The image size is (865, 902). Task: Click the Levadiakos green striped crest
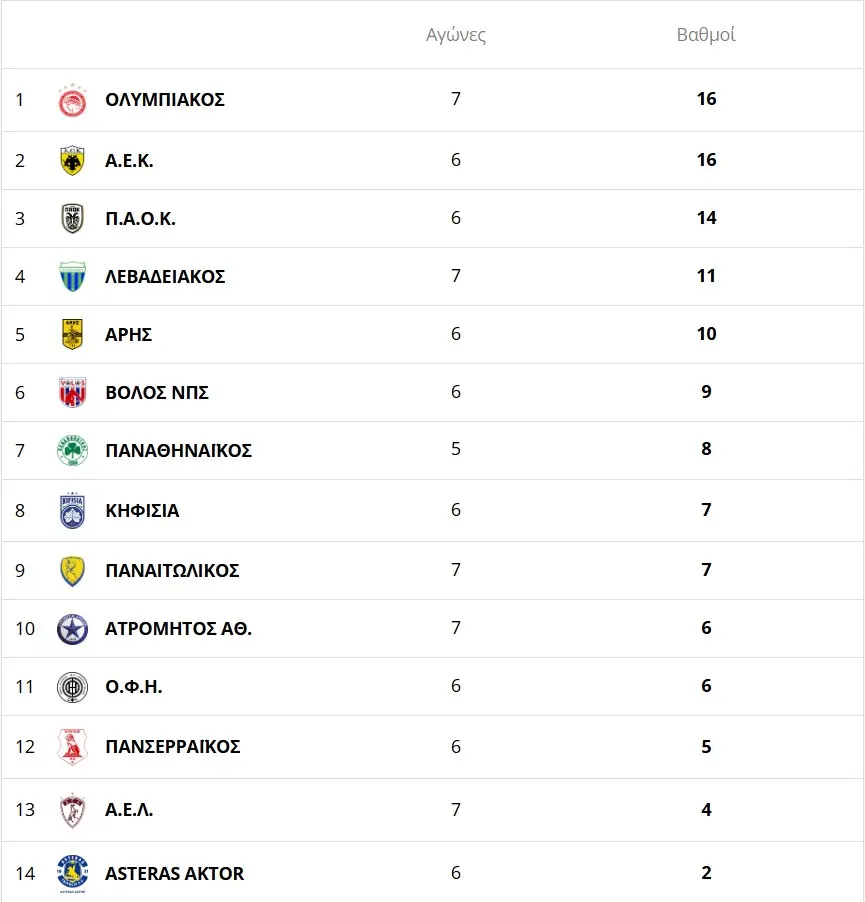(x=72, y=276)
